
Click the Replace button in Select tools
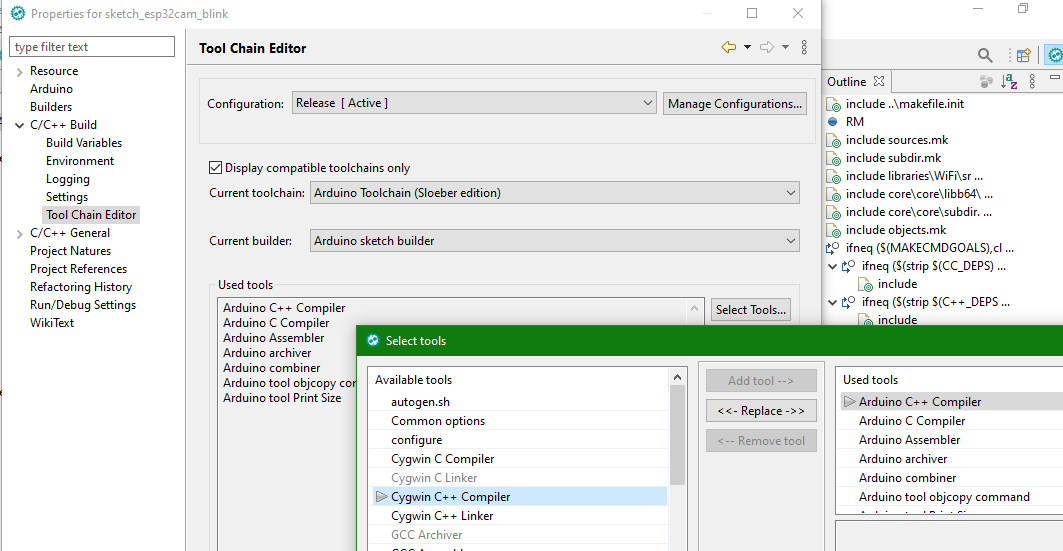(761, 411)
